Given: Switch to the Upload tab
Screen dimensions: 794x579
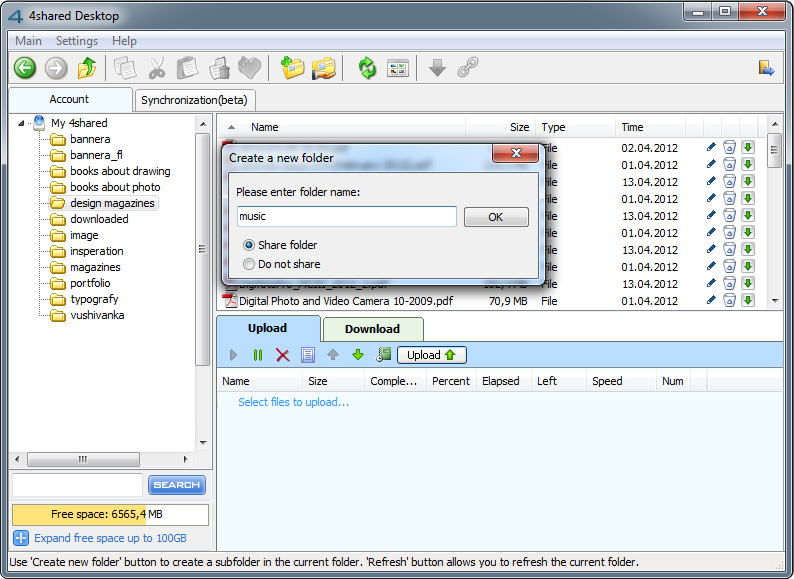Looking at the screenshot, I should click(x=268, y=328).
